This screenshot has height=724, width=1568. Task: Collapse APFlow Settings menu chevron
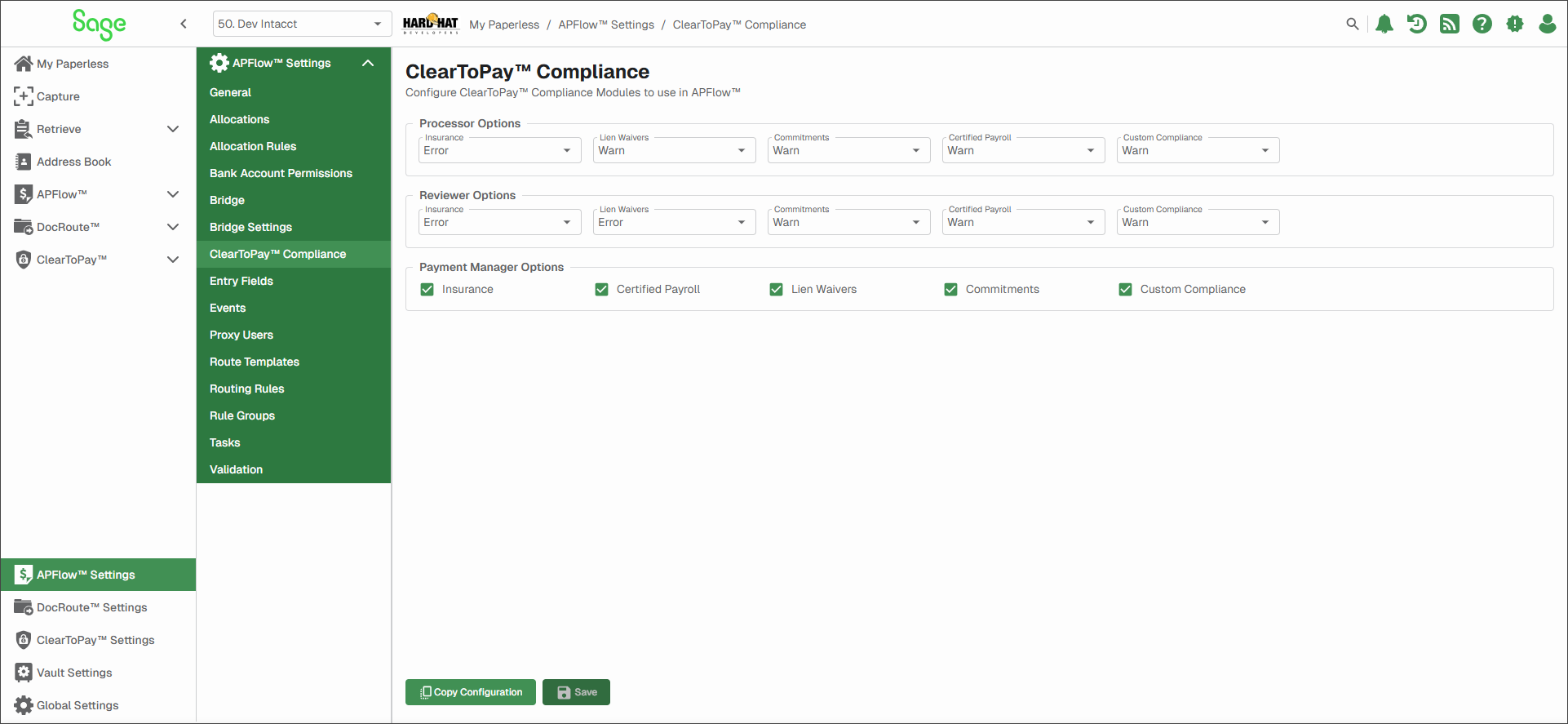[368, 63]
